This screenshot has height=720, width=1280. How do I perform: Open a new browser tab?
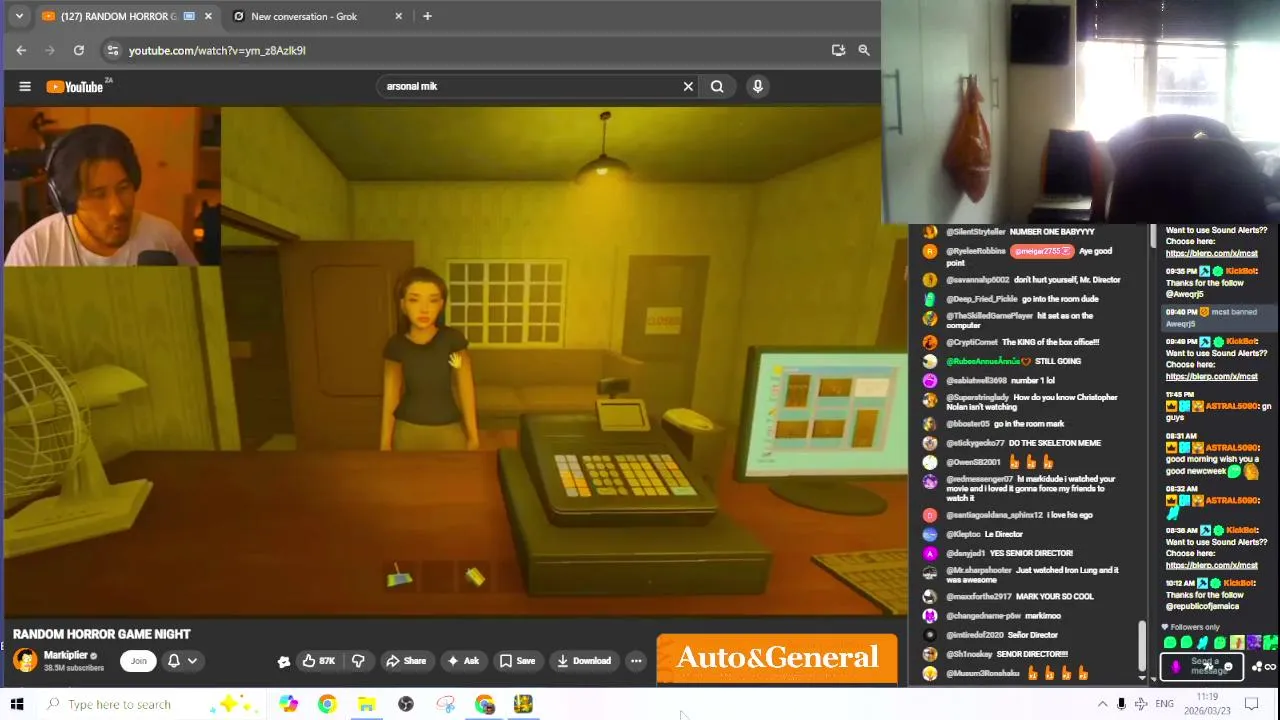(x=427, y=16)
